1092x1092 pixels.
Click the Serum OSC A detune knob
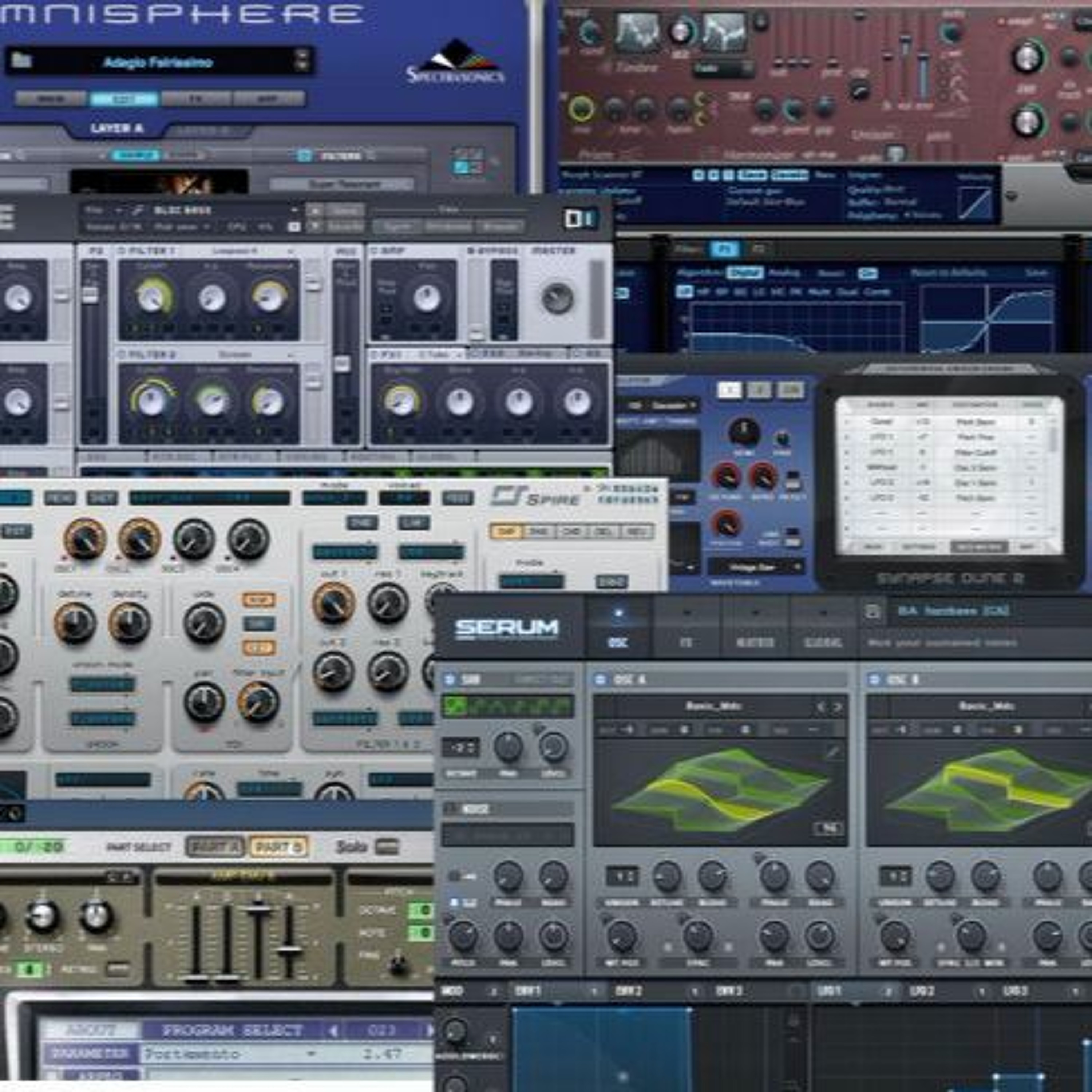pos(668,876)
